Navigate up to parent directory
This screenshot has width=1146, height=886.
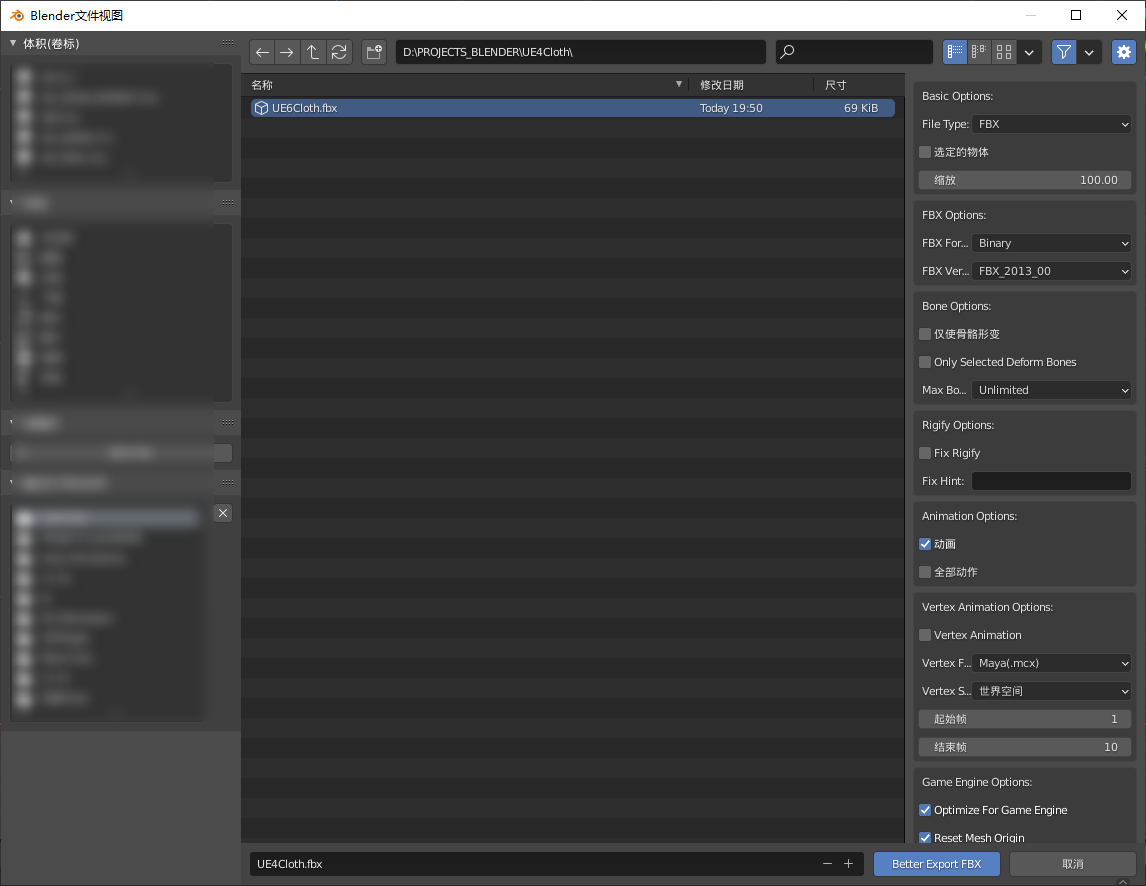point(313,52)
